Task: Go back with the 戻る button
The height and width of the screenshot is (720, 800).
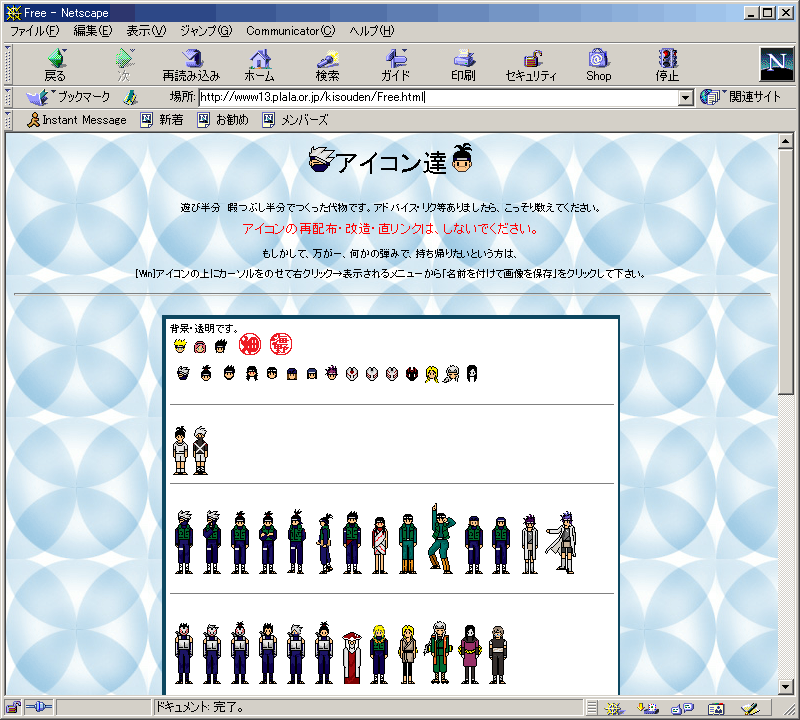Action: tap(55, 65)
